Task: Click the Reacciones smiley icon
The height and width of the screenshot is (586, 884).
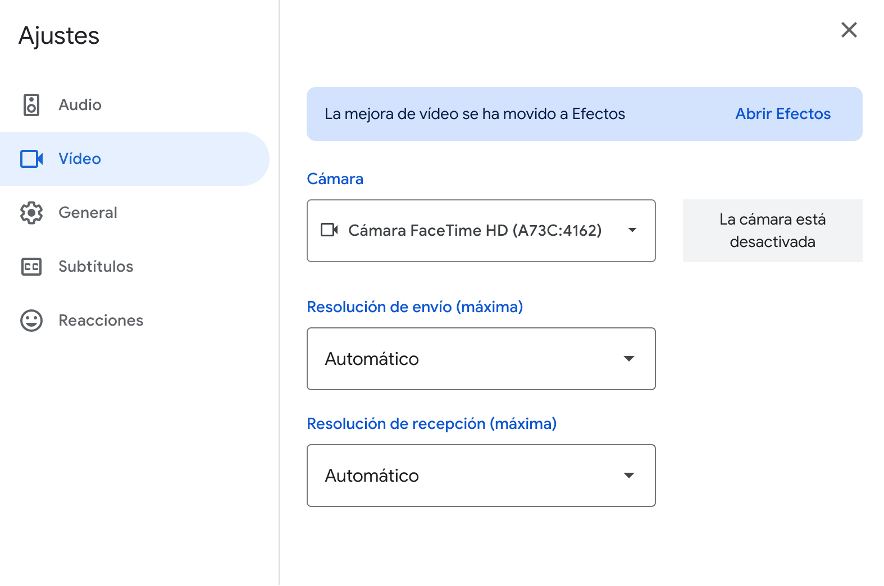Action: pos(31,320)
